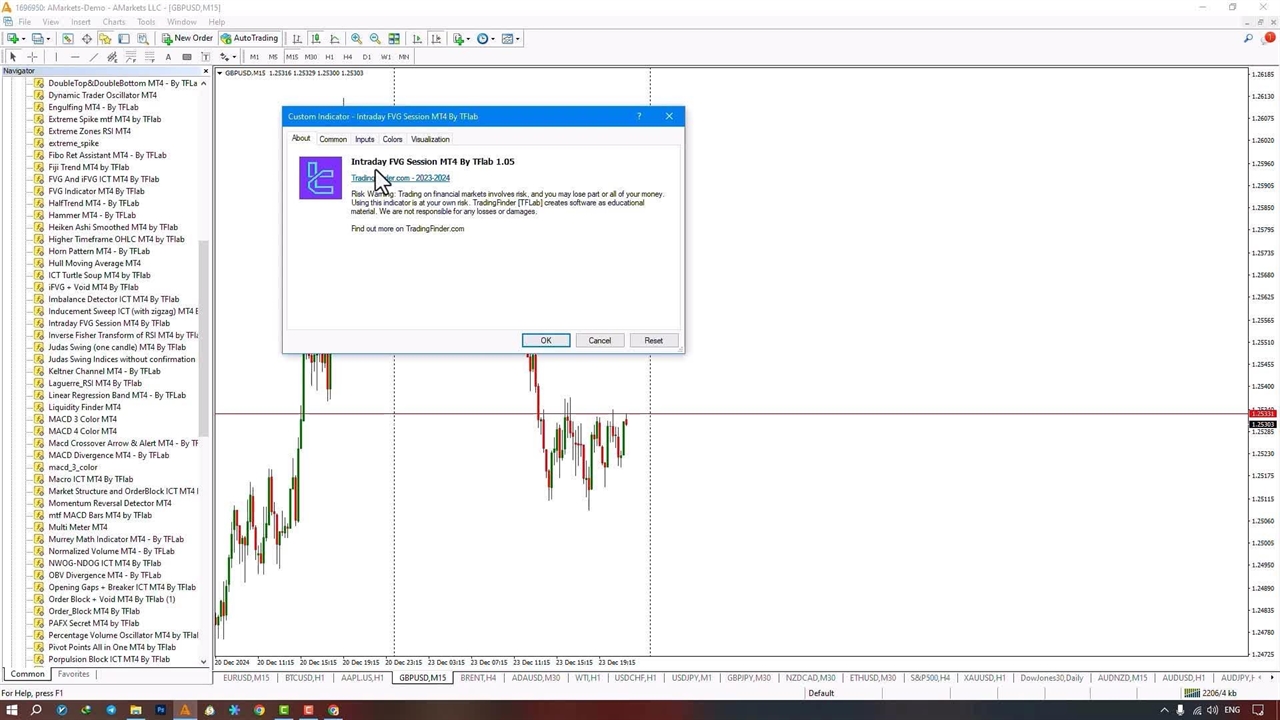Click the tile windows icon
This screenshot has width=1280, height=720.
coord(394,39)
